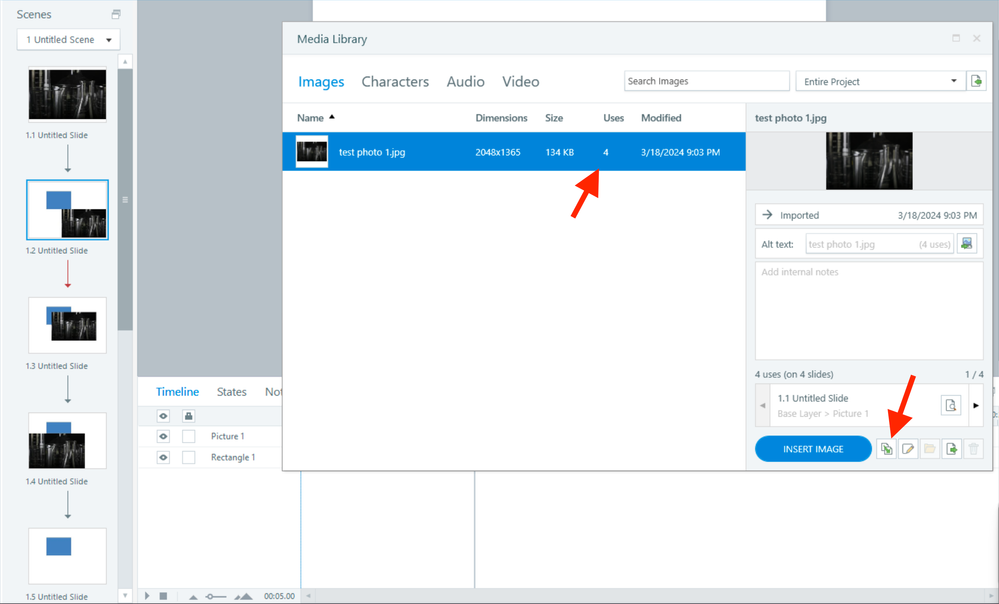Click the Alt text input field

tap(879, 244)
